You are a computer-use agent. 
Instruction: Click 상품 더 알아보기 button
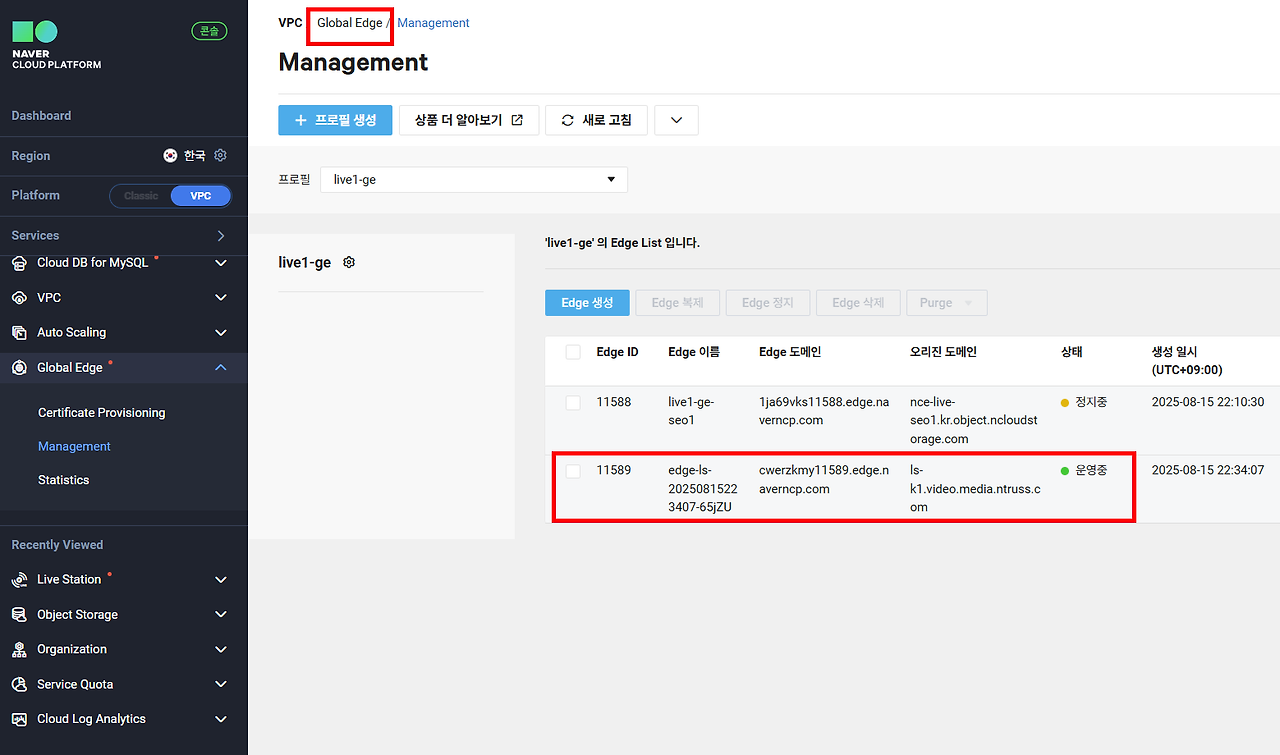469,120
